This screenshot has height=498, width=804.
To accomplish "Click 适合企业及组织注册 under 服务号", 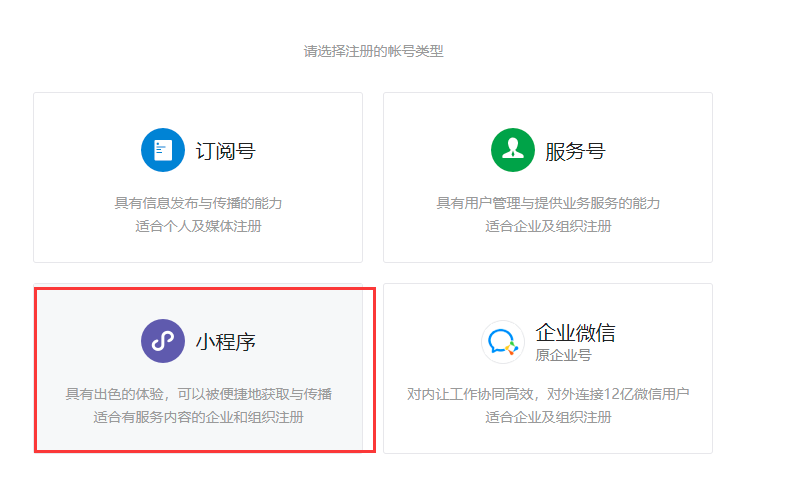I will click(x=548, y=226).
